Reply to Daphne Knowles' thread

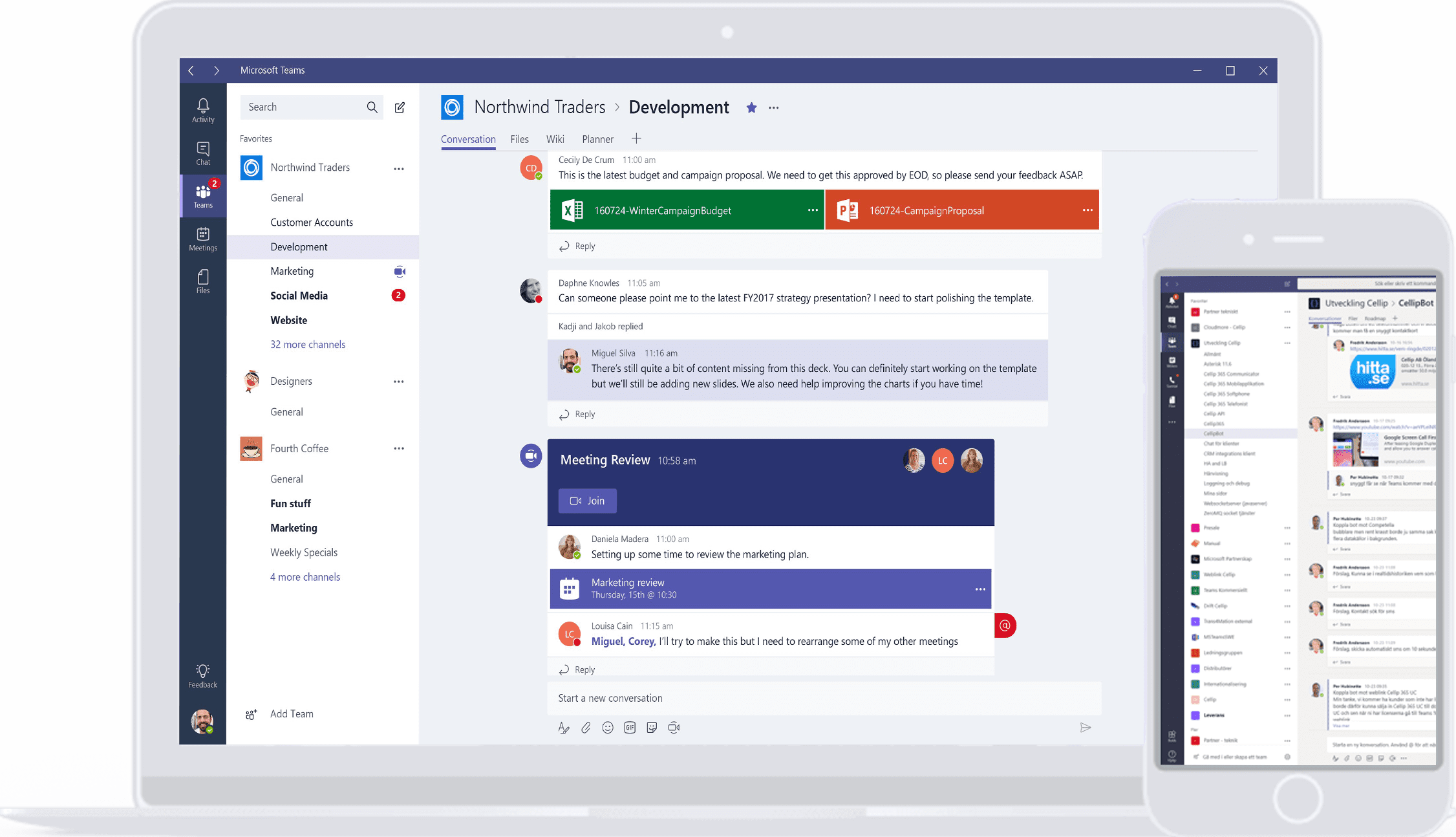577,415
